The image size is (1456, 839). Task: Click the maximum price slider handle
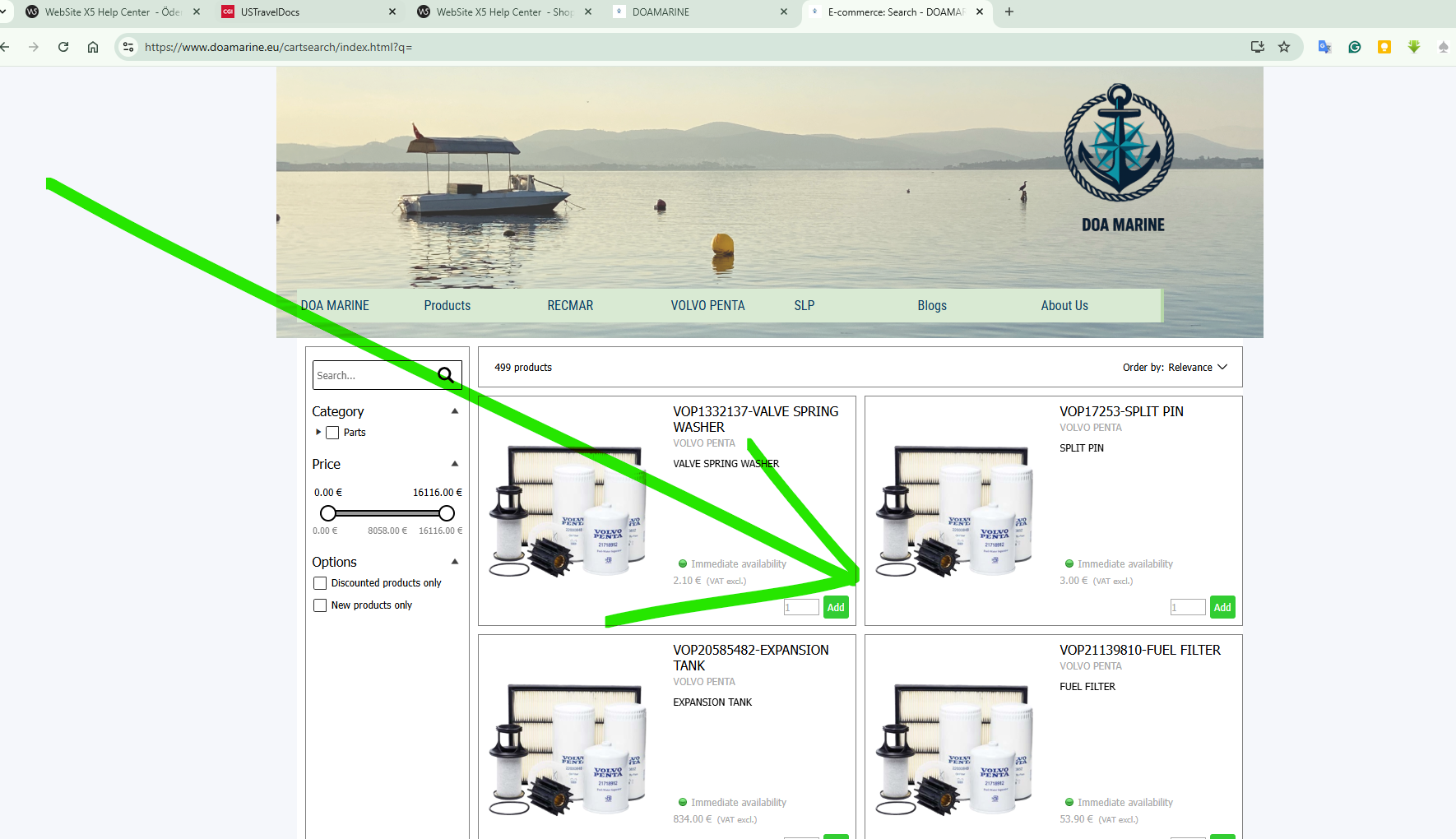tap(447, 513)
